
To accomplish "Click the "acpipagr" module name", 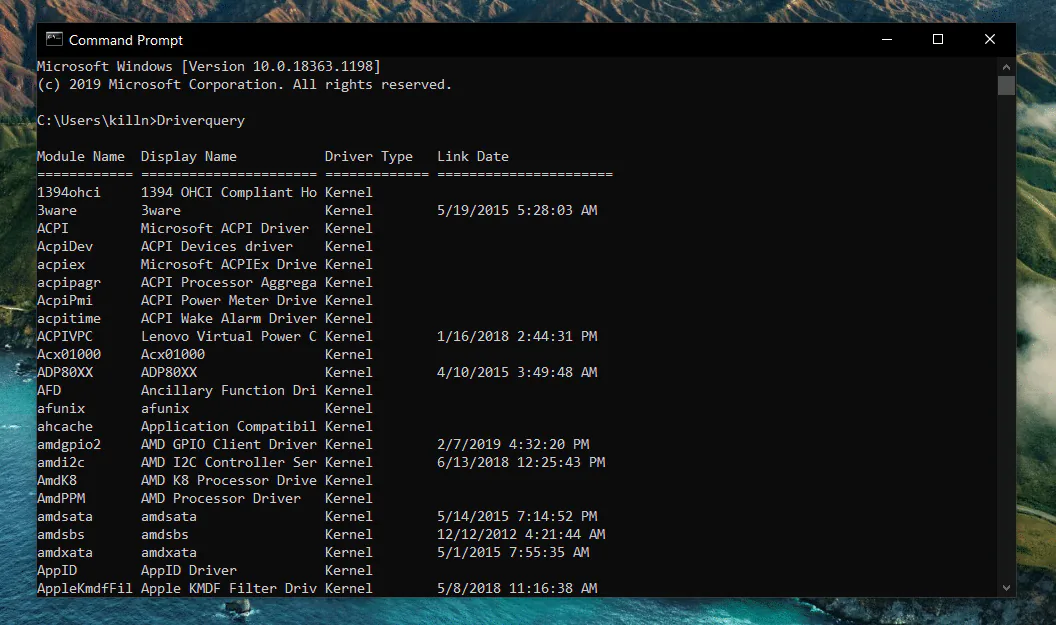I will 69,282.
